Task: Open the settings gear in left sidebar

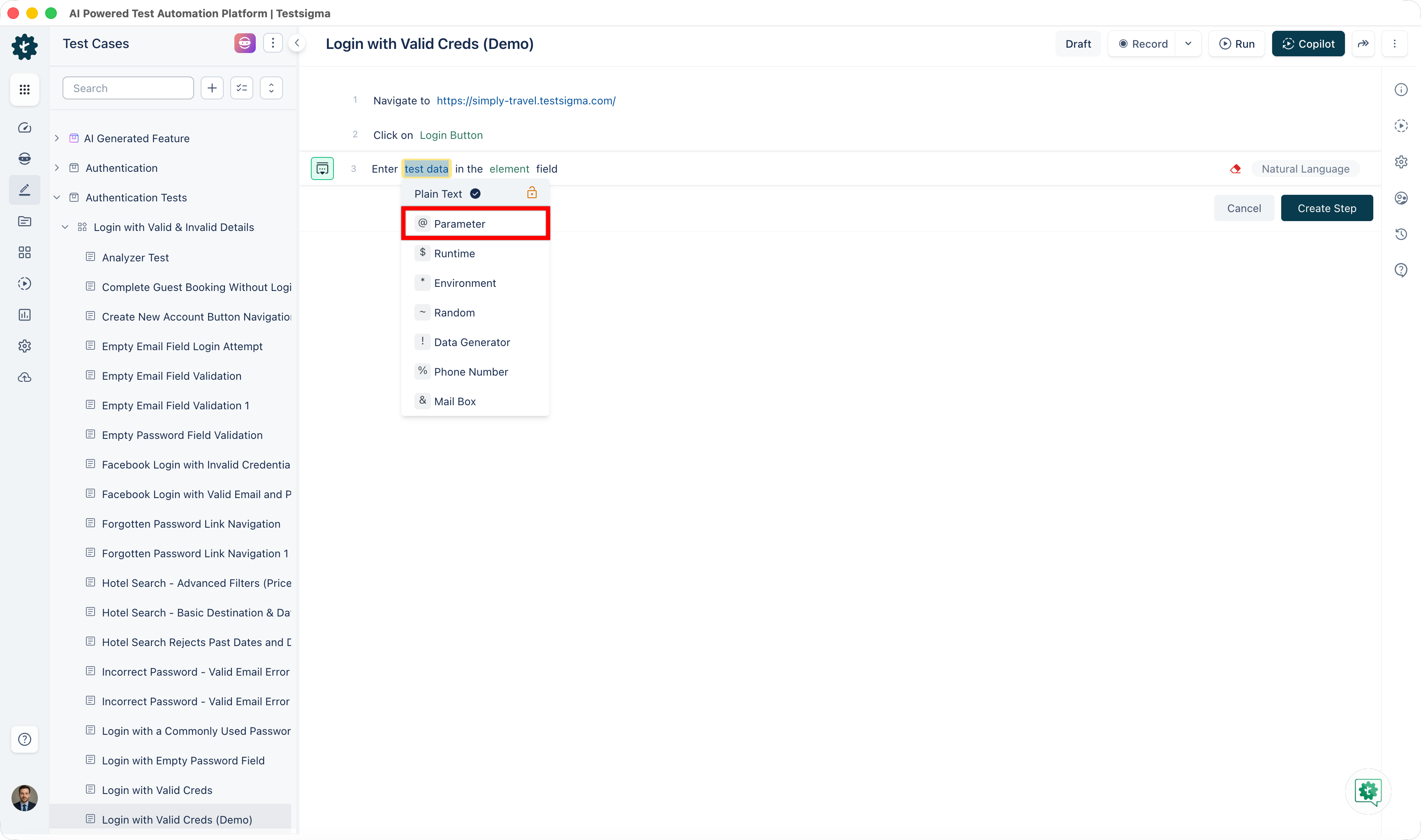Action: (x=24, y=346)
